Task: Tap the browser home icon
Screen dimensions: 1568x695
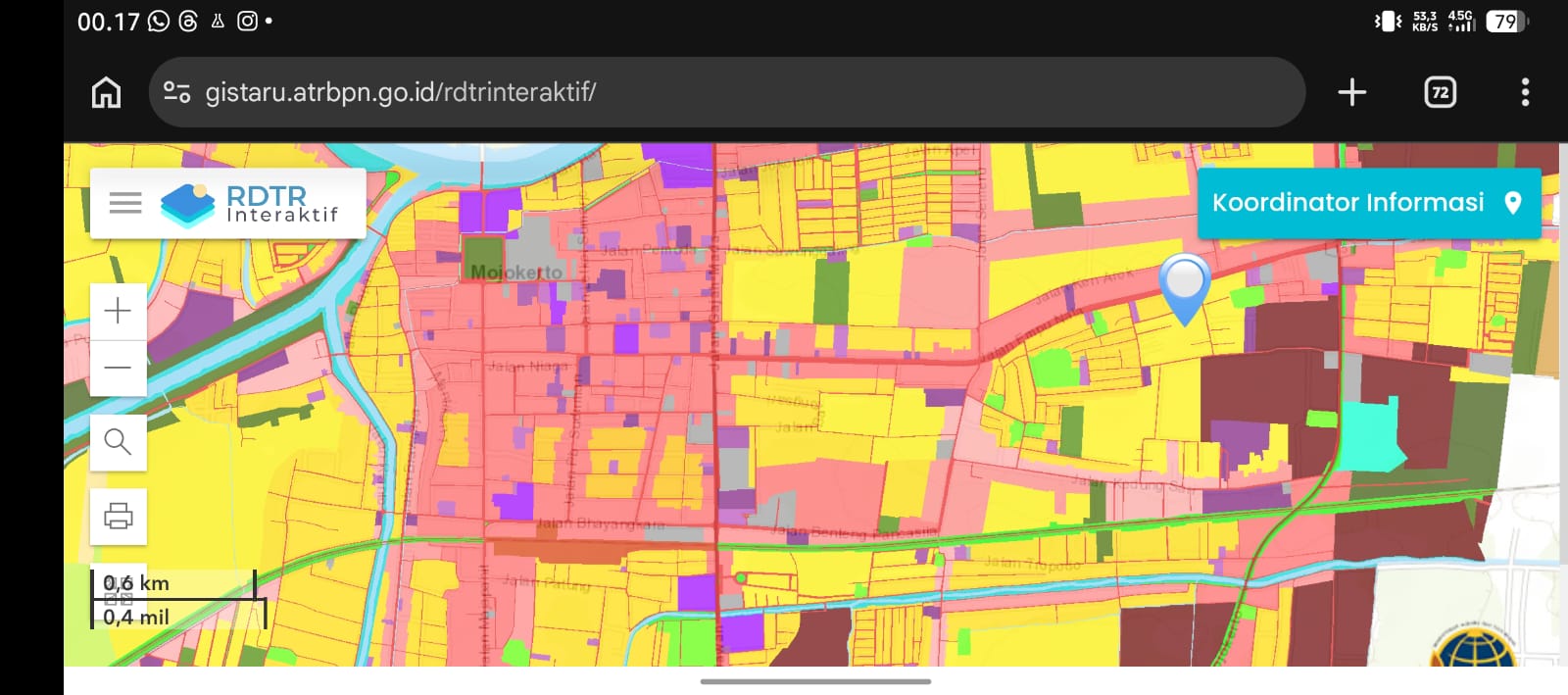Action: tap(106, 92)
